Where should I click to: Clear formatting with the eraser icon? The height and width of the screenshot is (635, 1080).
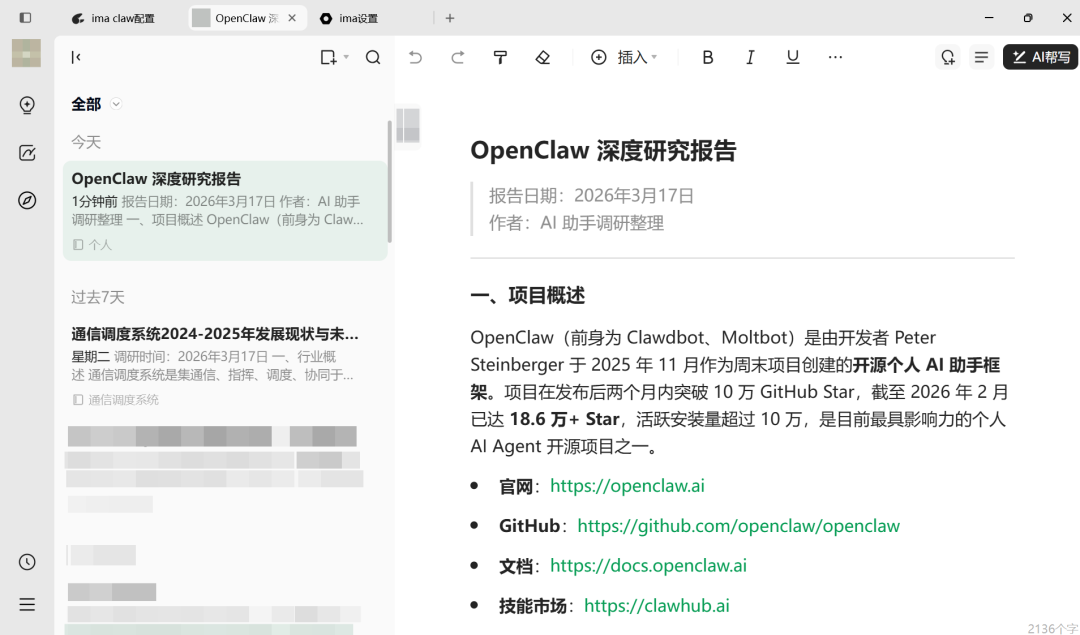pos(543,57)
